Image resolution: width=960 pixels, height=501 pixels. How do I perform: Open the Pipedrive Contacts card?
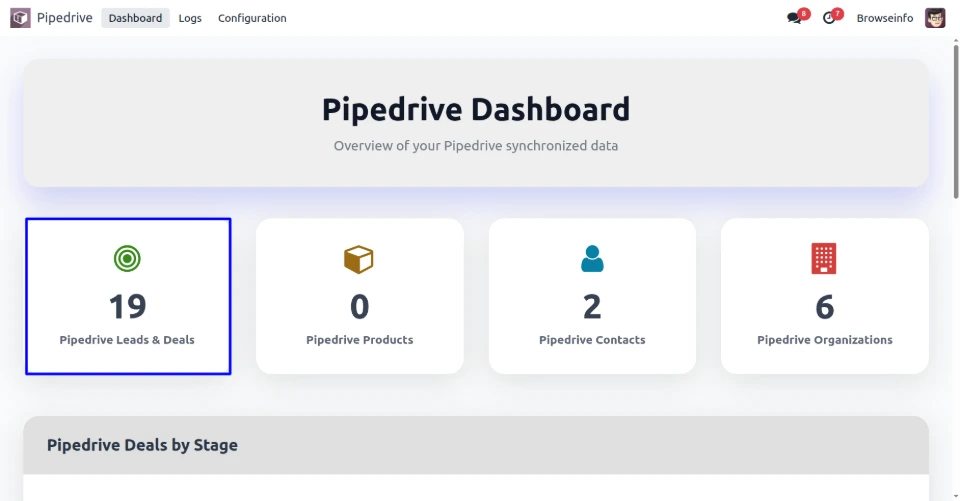tap(592, 296)
